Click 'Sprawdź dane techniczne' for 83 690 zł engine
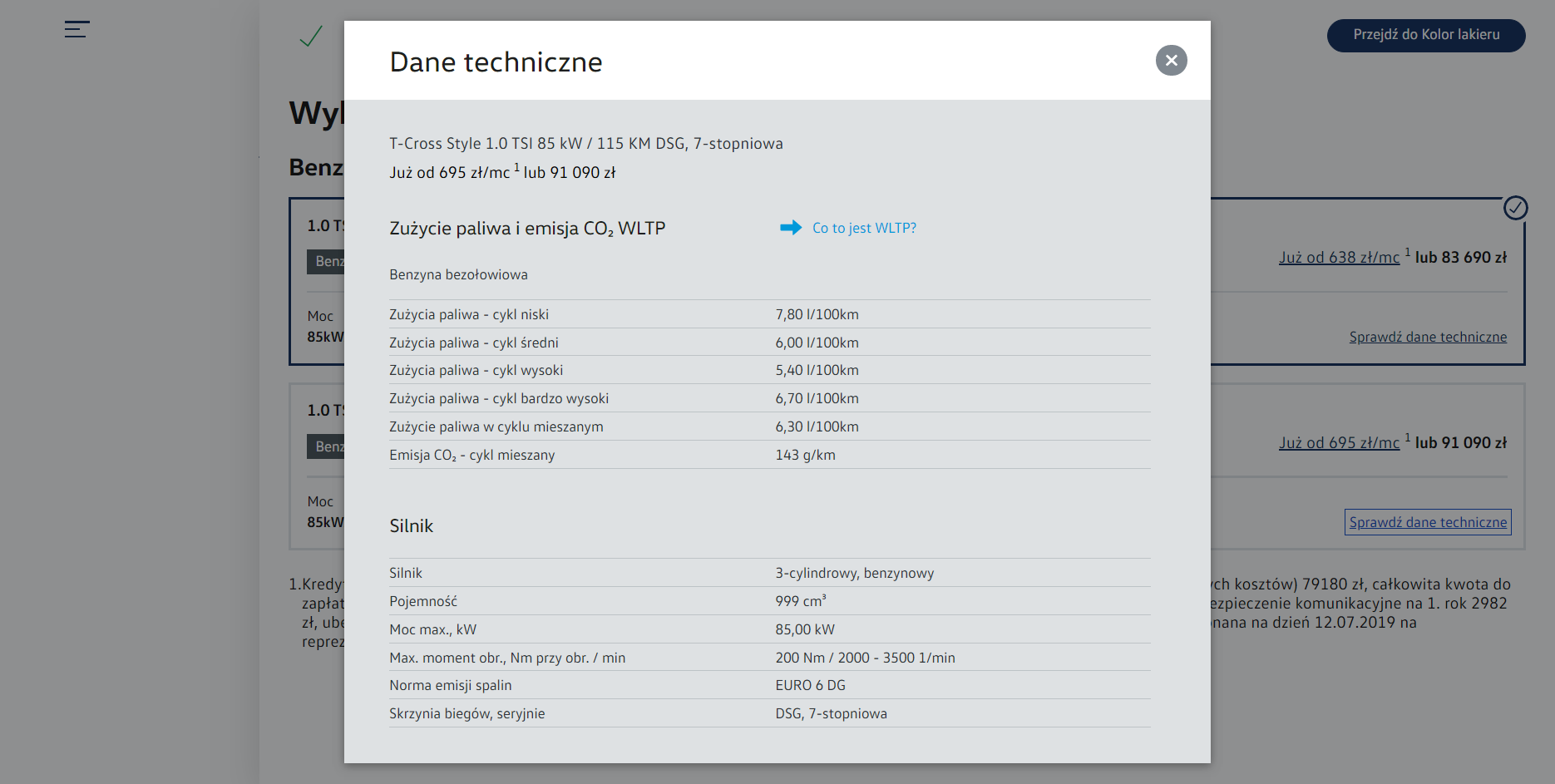Screen dimensions: 1555x784 1428,337
